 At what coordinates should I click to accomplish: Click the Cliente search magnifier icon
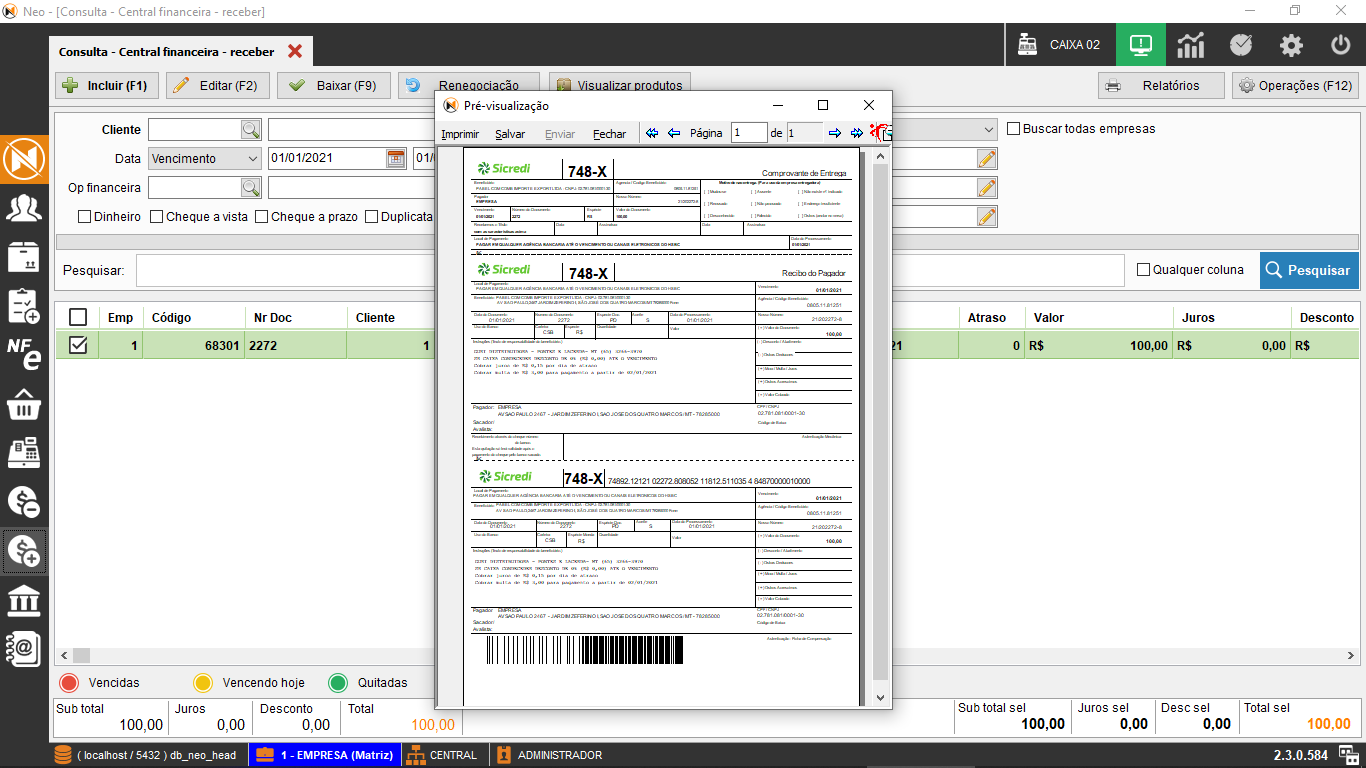click(x=250, y=129)
